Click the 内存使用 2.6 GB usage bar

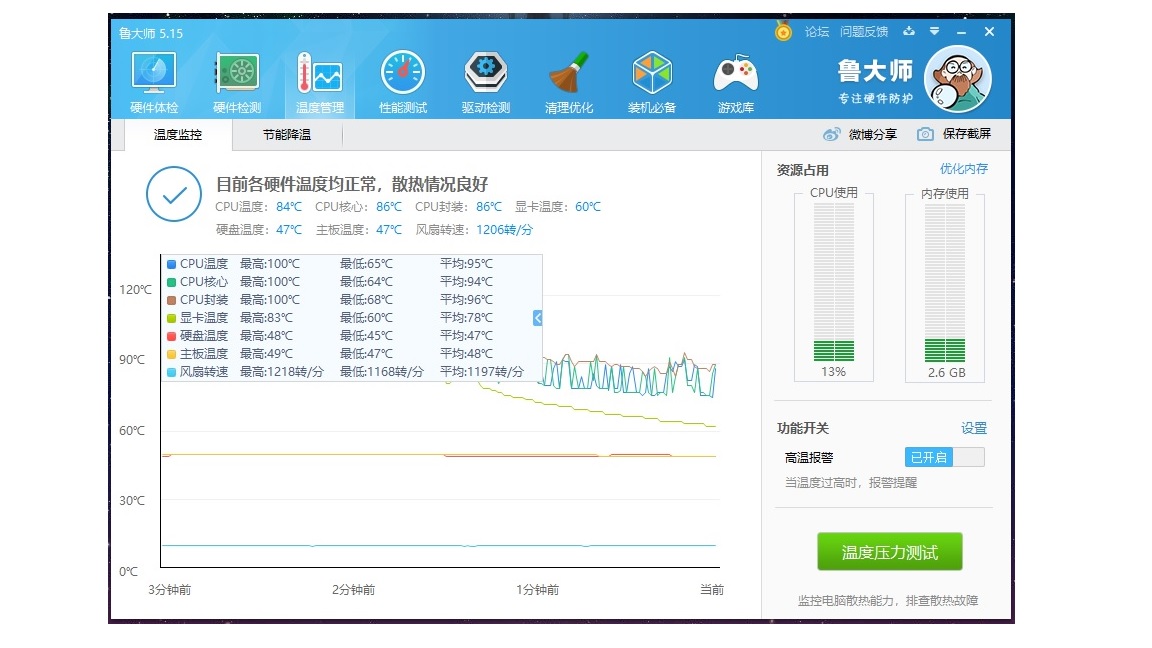(945, 283)
